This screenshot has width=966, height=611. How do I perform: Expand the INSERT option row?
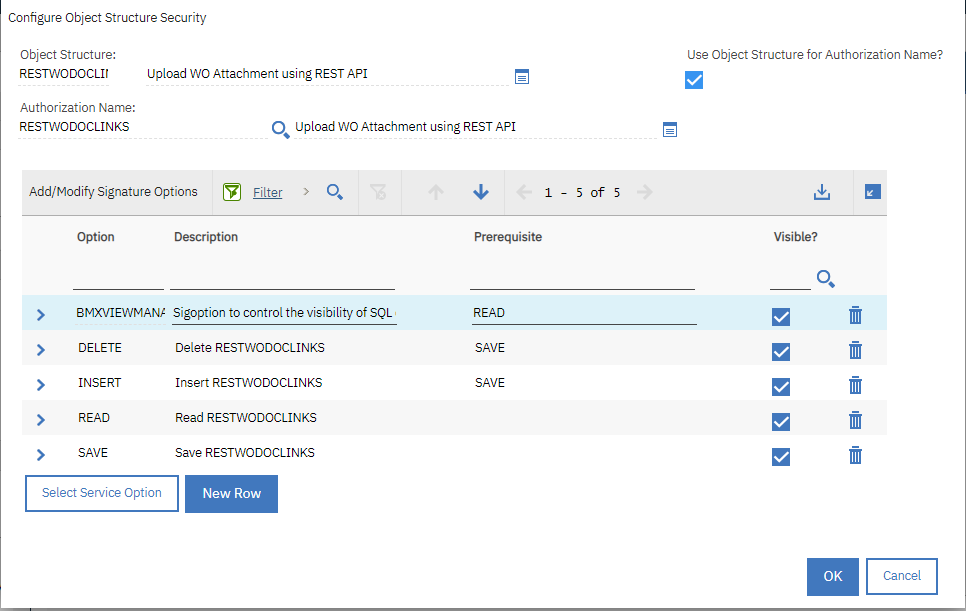point(40,382)
